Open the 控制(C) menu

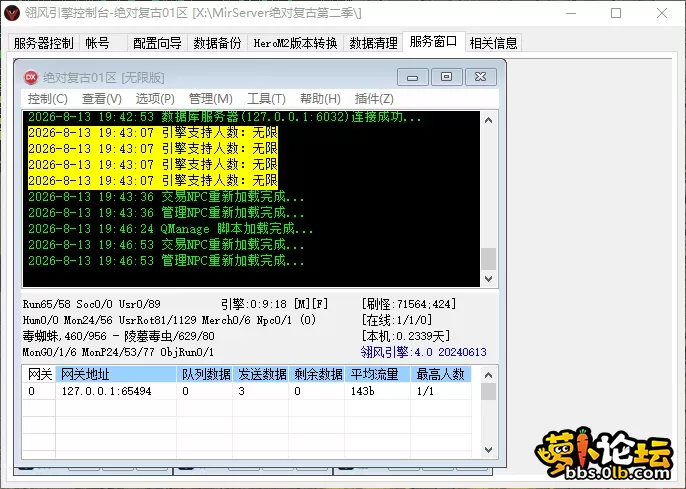coord(48,99)
